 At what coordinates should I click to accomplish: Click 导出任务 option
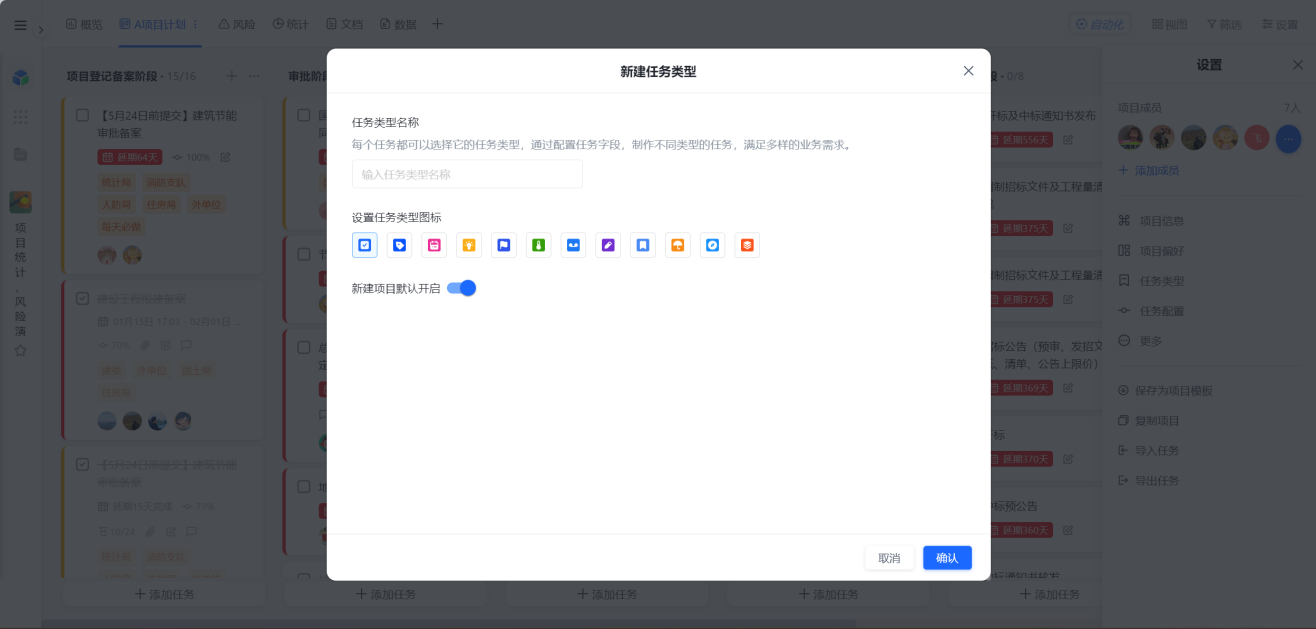click(1149, 481)
